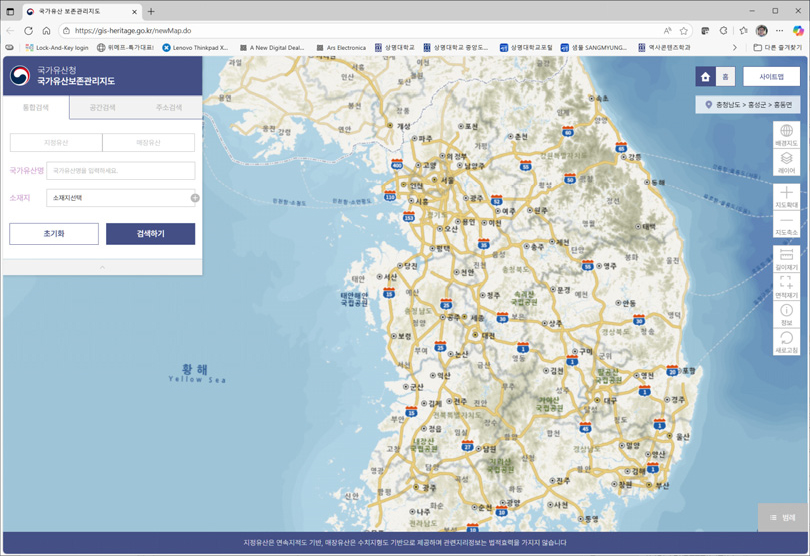The width and height of the screenshot is (810, 556).
Task: Select the 면적재기 area measuring tool
Action: point(786,287)
